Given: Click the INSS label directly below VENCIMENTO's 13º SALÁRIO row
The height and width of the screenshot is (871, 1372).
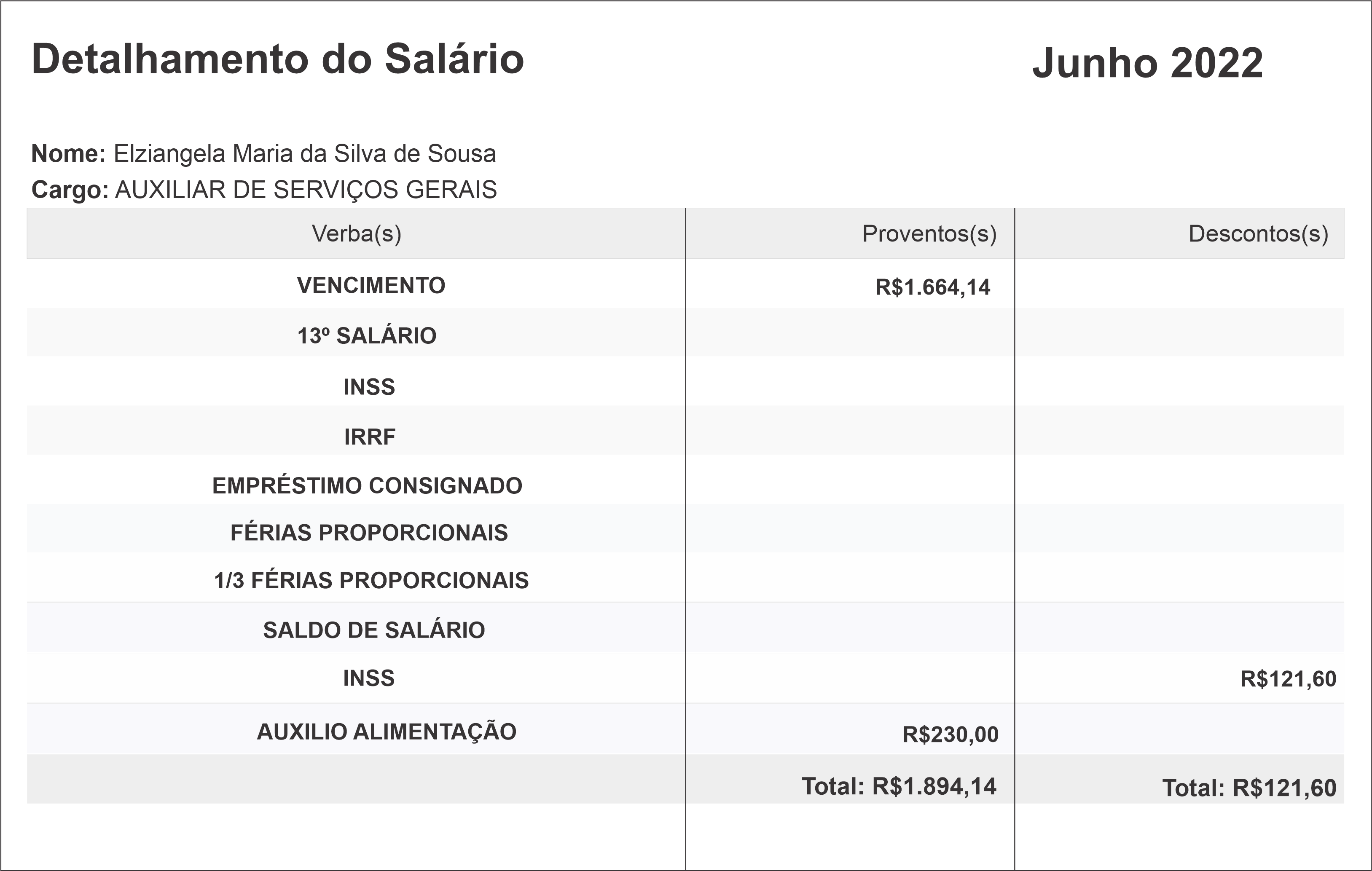Looking at the screenshot, I should point(369,387).
